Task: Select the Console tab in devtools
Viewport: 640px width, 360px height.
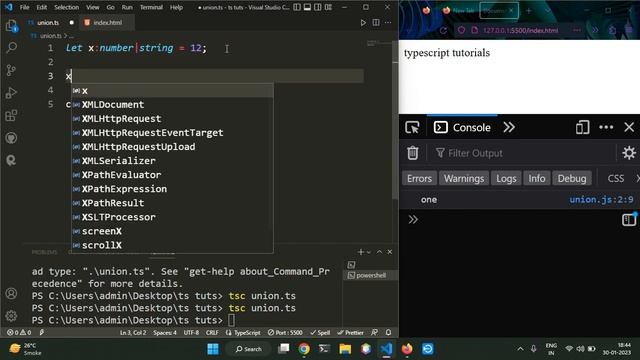Action: click(462, 127)
